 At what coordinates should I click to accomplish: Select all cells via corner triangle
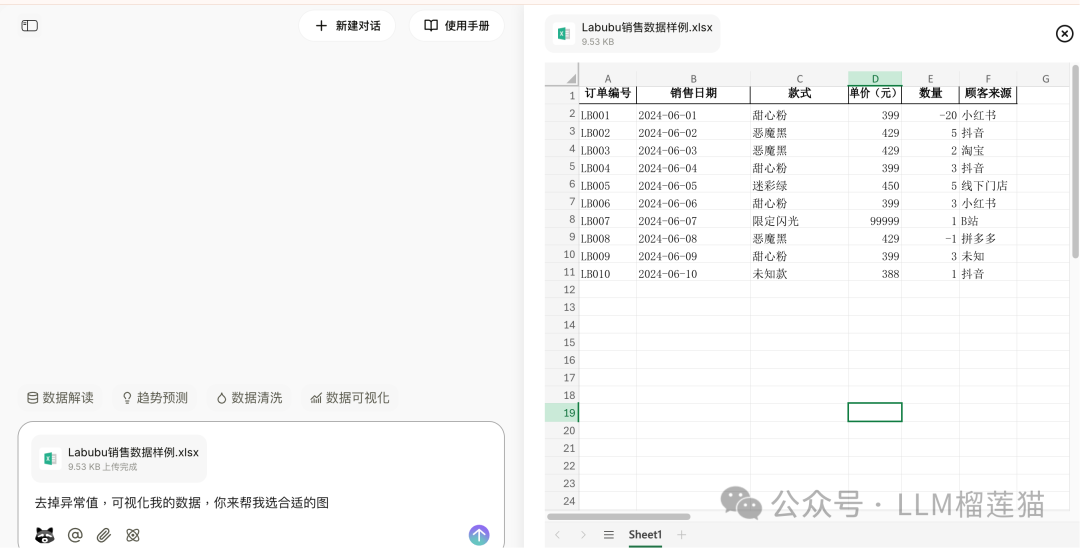click(562, 78)
